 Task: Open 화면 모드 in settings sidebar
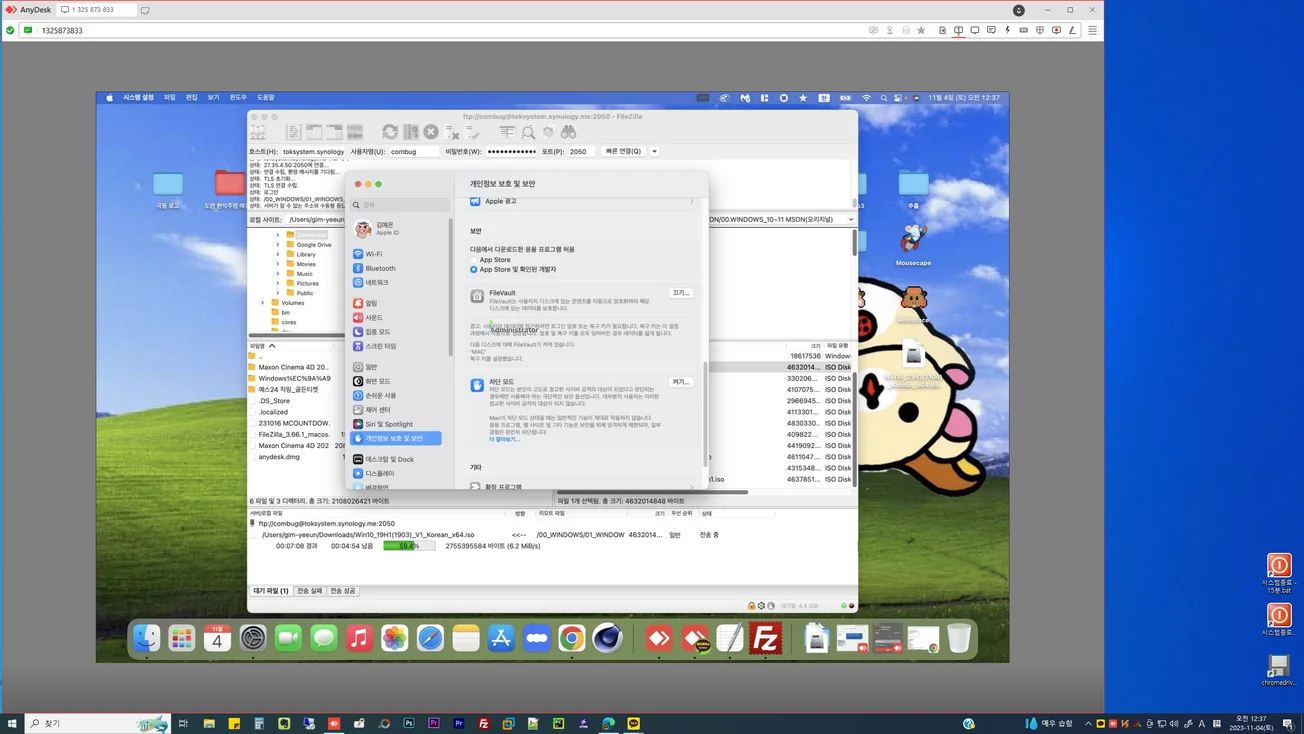click(397, 381)
